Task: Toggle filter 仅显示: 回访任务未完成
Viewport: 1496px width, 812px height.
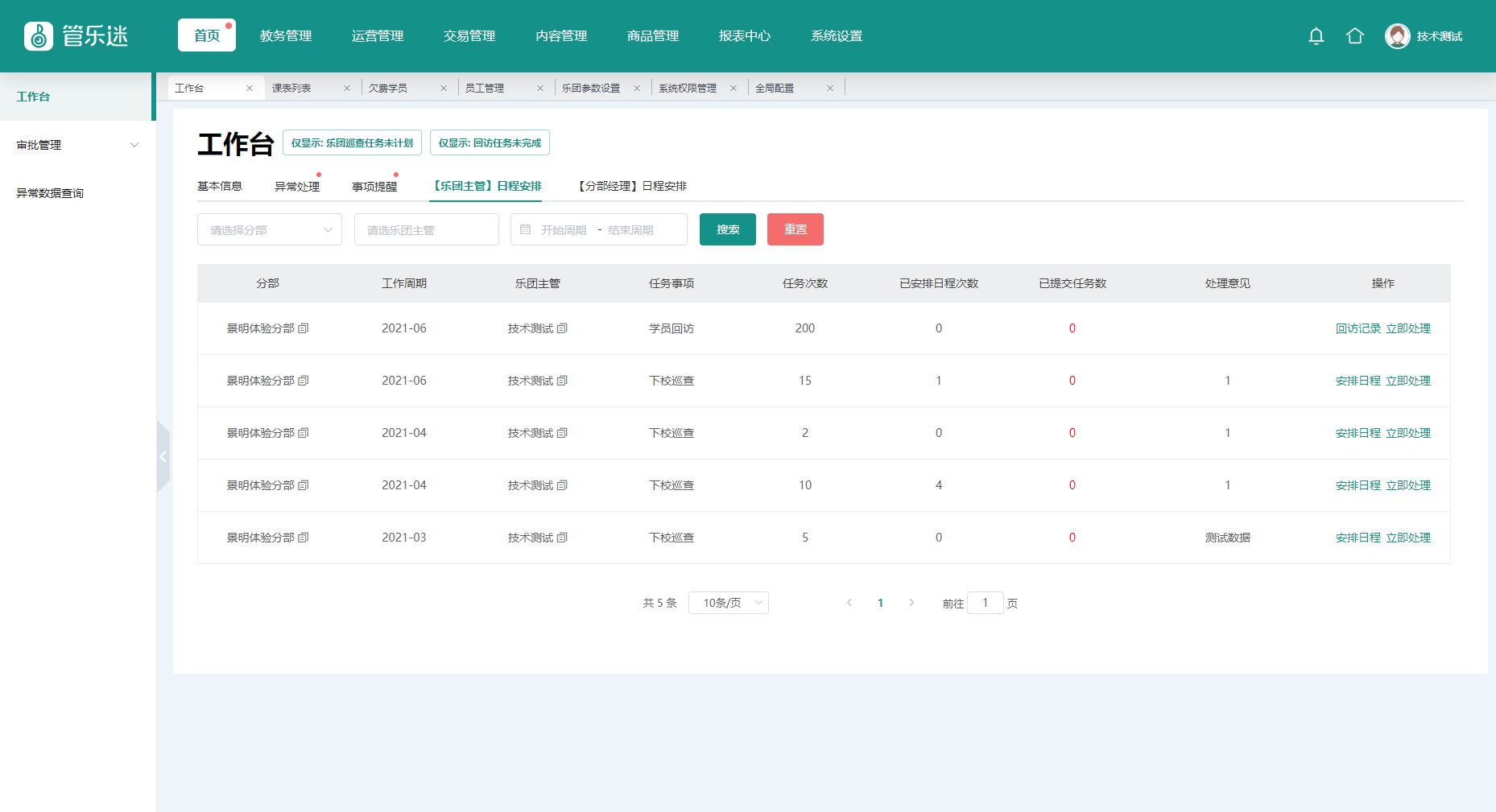Action: point(490,143)
